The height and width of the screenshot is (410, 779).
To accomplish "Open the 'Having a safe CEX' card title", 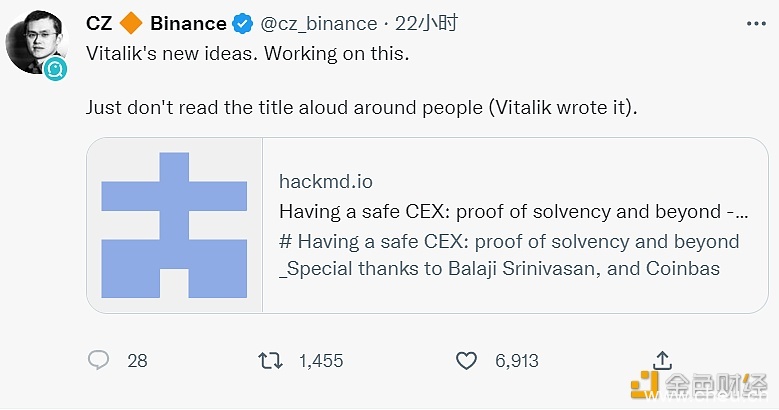I will [513, 211].
